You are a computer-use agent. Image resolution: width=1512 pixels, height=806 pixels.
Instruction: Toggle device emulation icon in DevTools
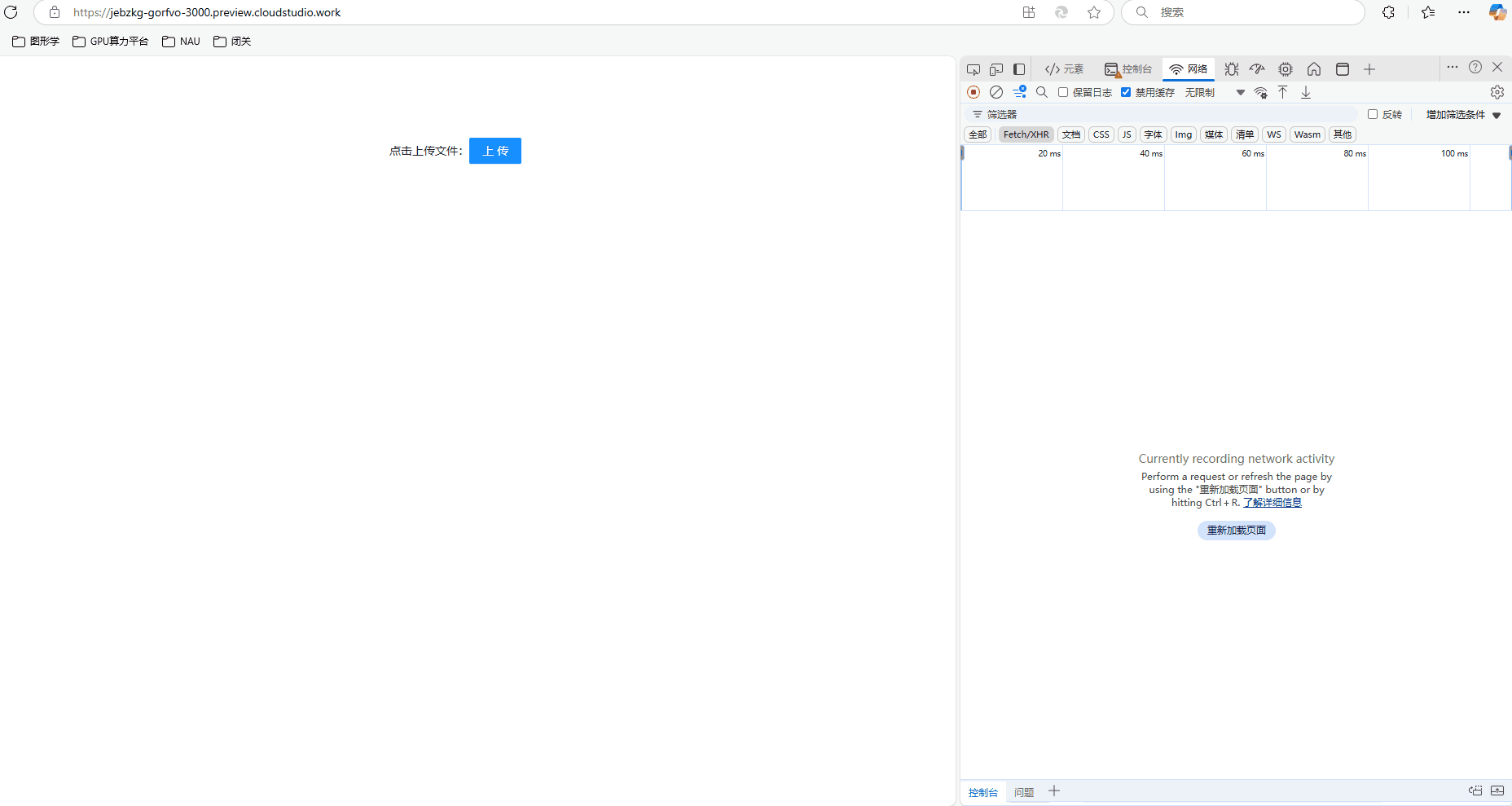[x=996, y=69]
